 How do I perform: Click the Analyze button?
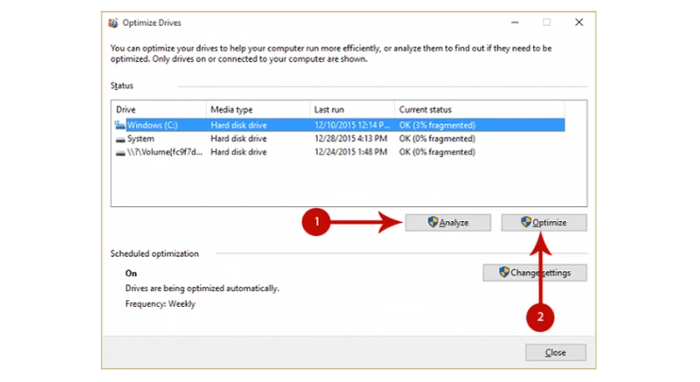tap(448, 222)
